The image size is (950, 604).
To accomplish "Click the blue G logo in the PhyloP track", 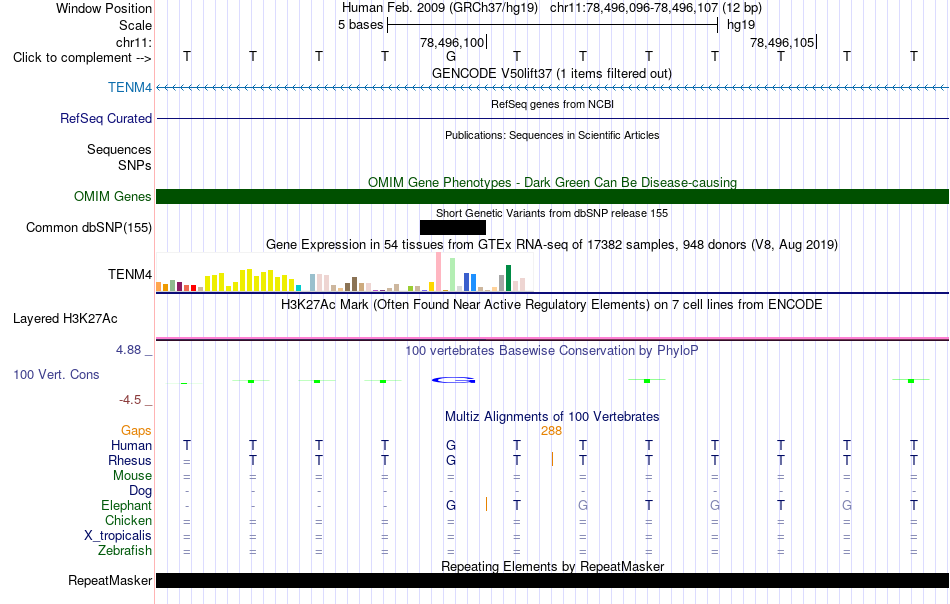I will coord(453,380).
